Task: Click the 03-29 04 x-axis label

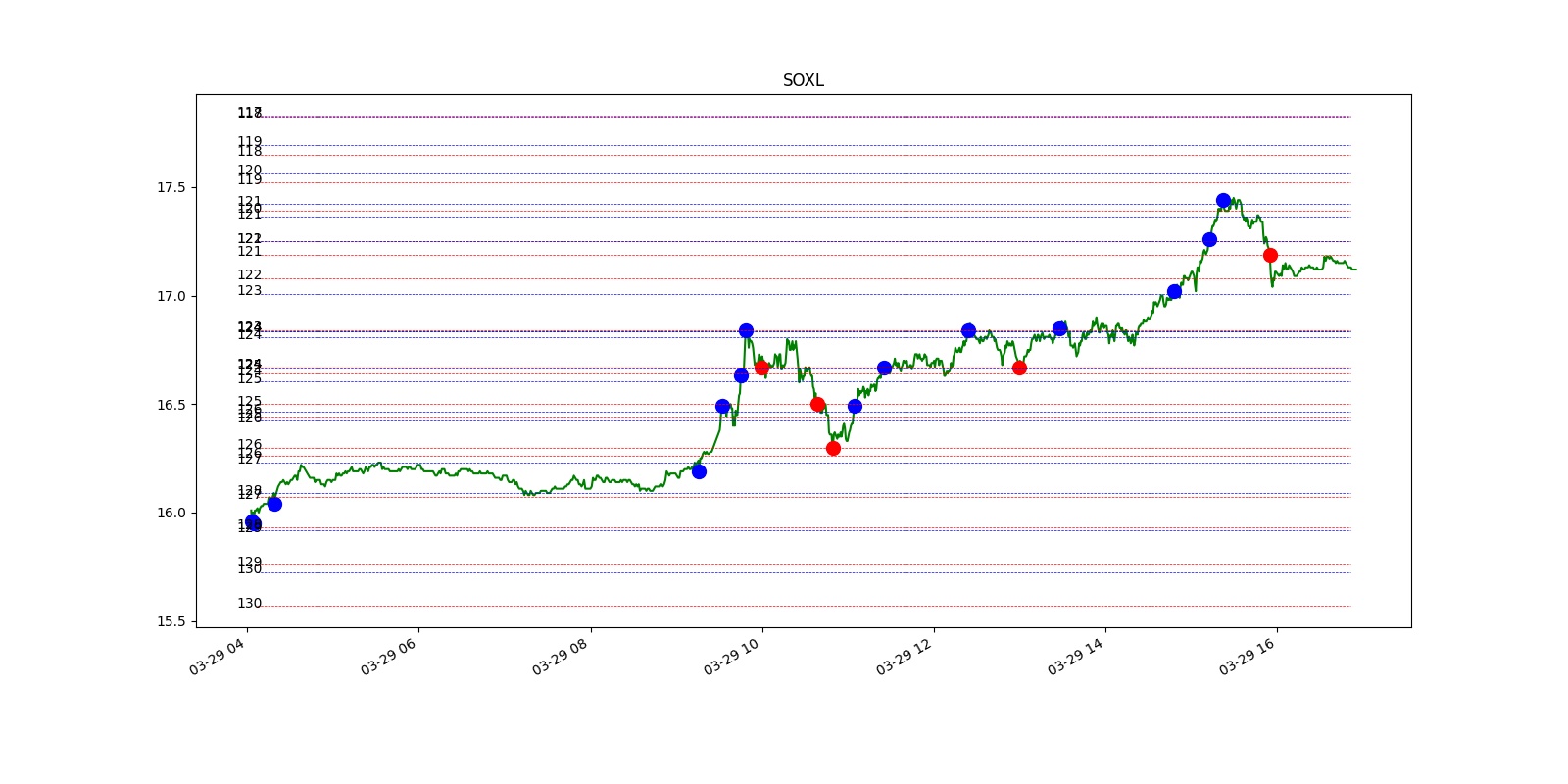Action: coord(217,656)
